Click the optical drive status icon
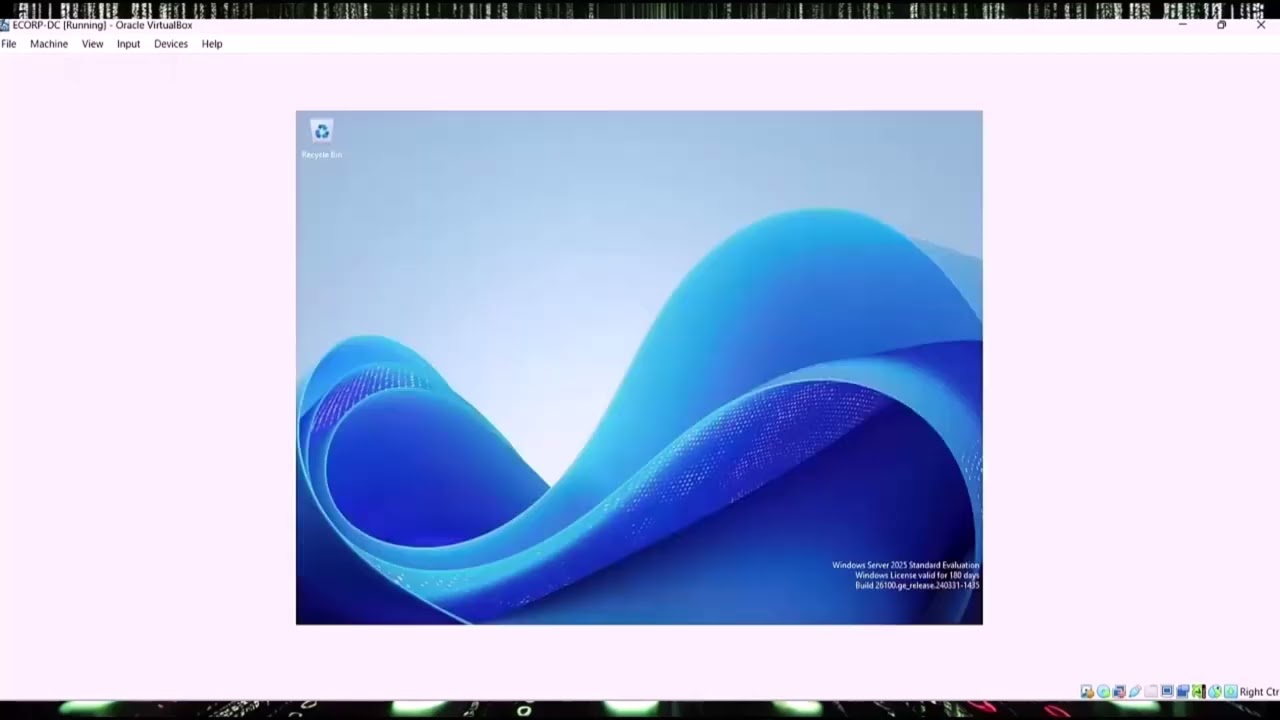This screenshot has width=1280, height=720. [x=1103, y=692]
